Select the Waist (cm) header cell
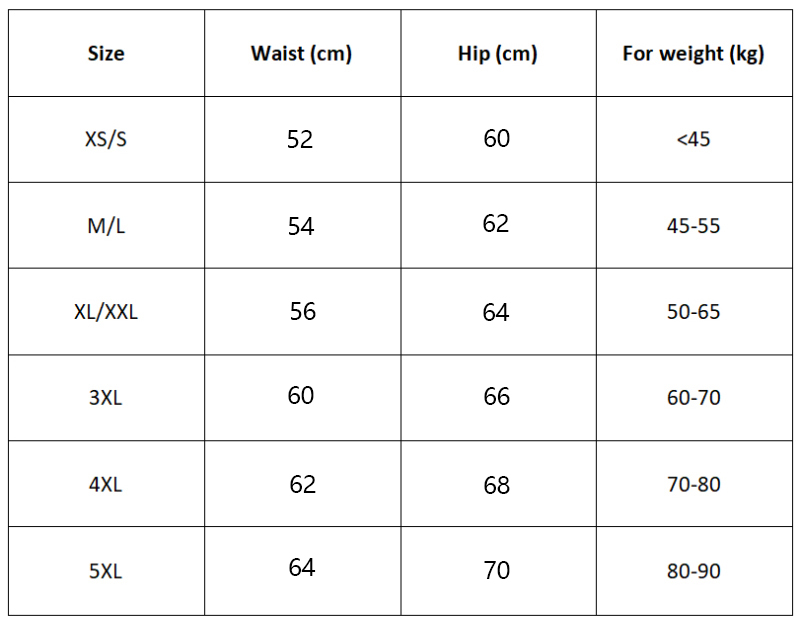The height and width of the screenshot is (626, 800). click(x=301, y=54)
